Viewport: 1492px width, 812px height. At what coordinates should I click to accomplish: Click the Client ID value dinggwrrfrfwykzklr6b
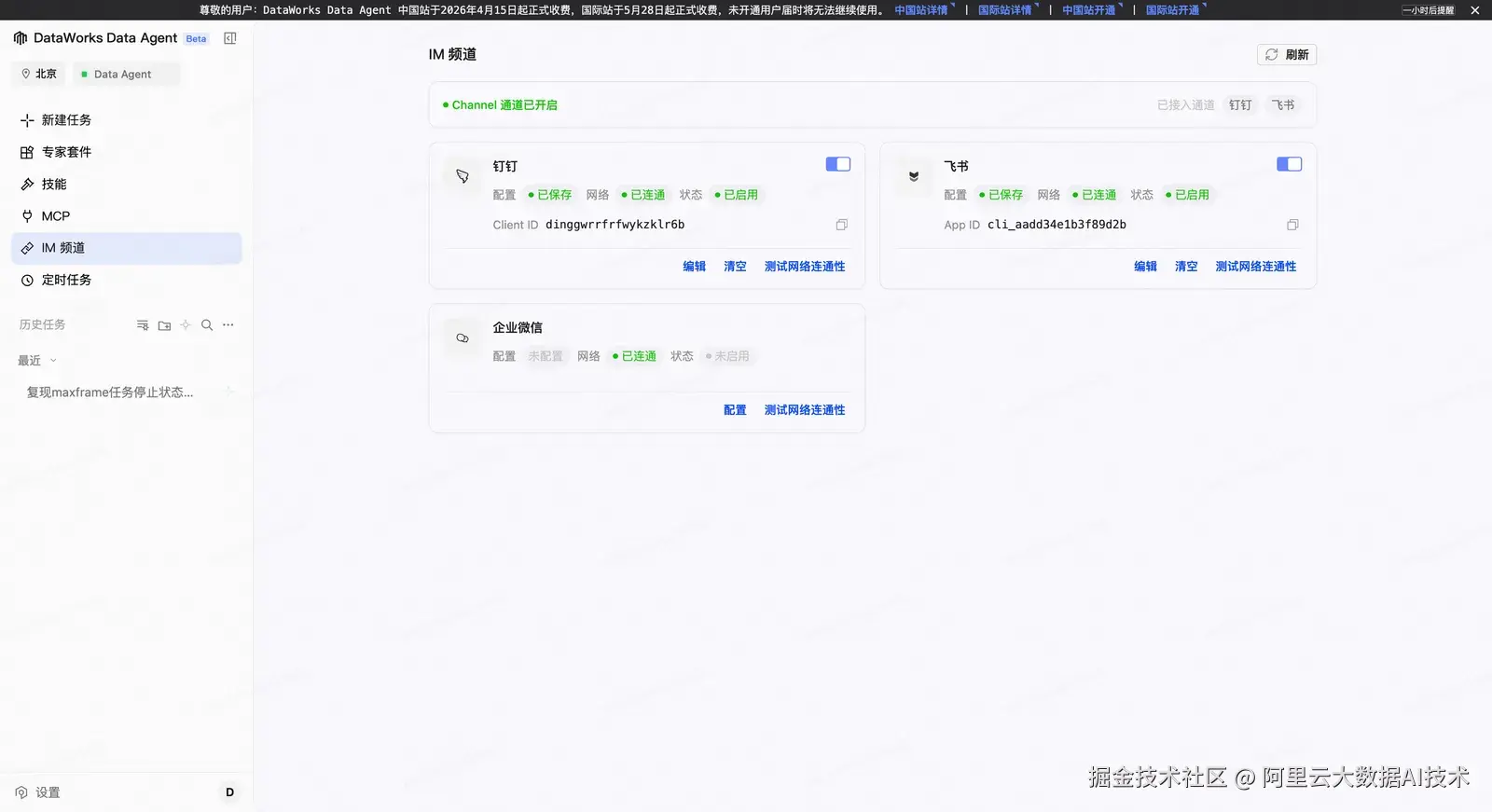(x=615, y=225)
